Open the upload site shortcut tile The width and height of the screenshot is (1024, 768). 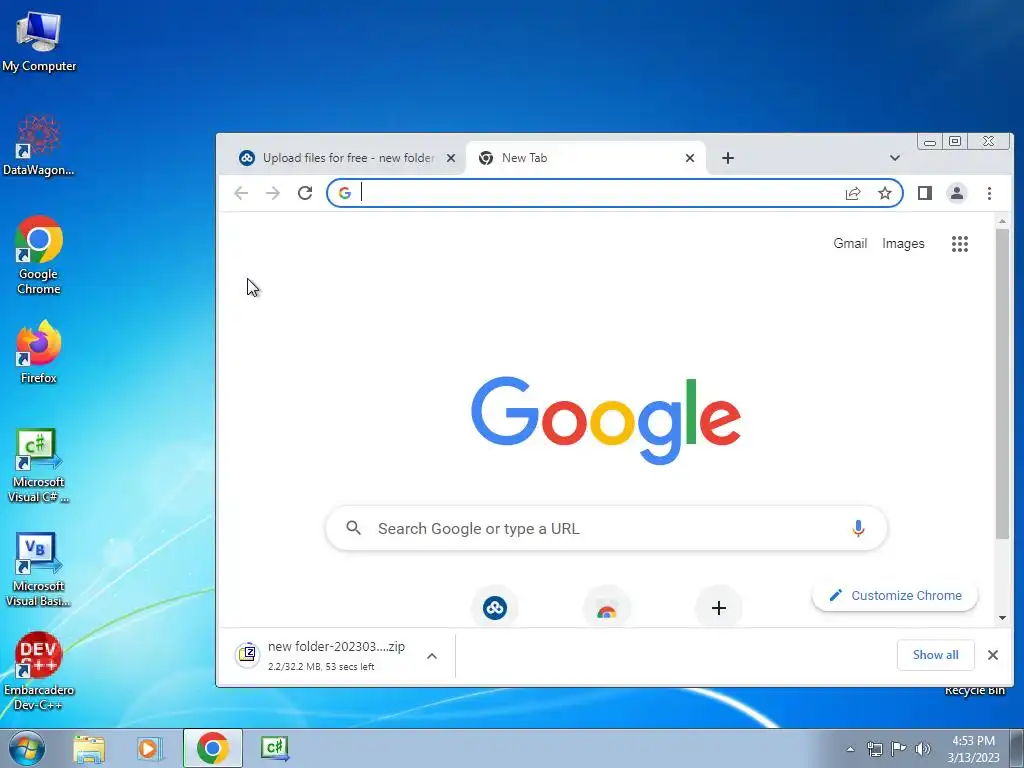[x=494, y=608]
